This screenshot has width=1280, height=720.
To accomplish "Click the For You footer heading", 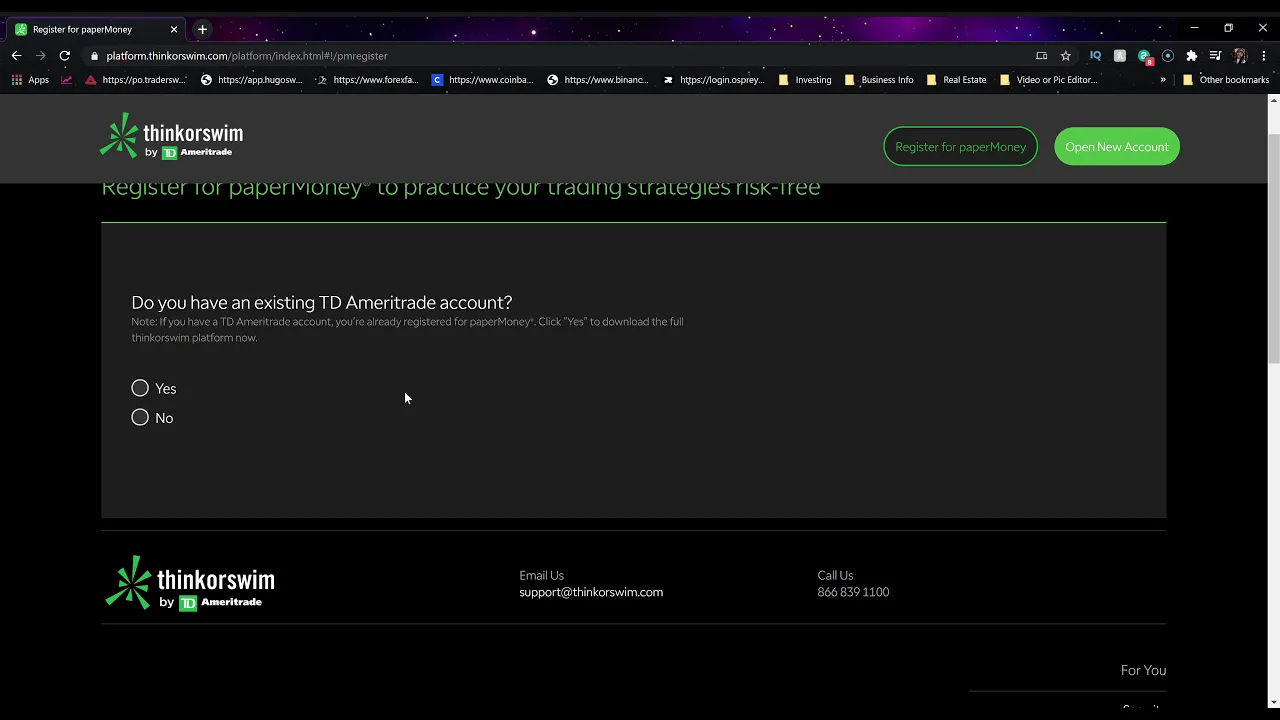I will point(1143,670).
